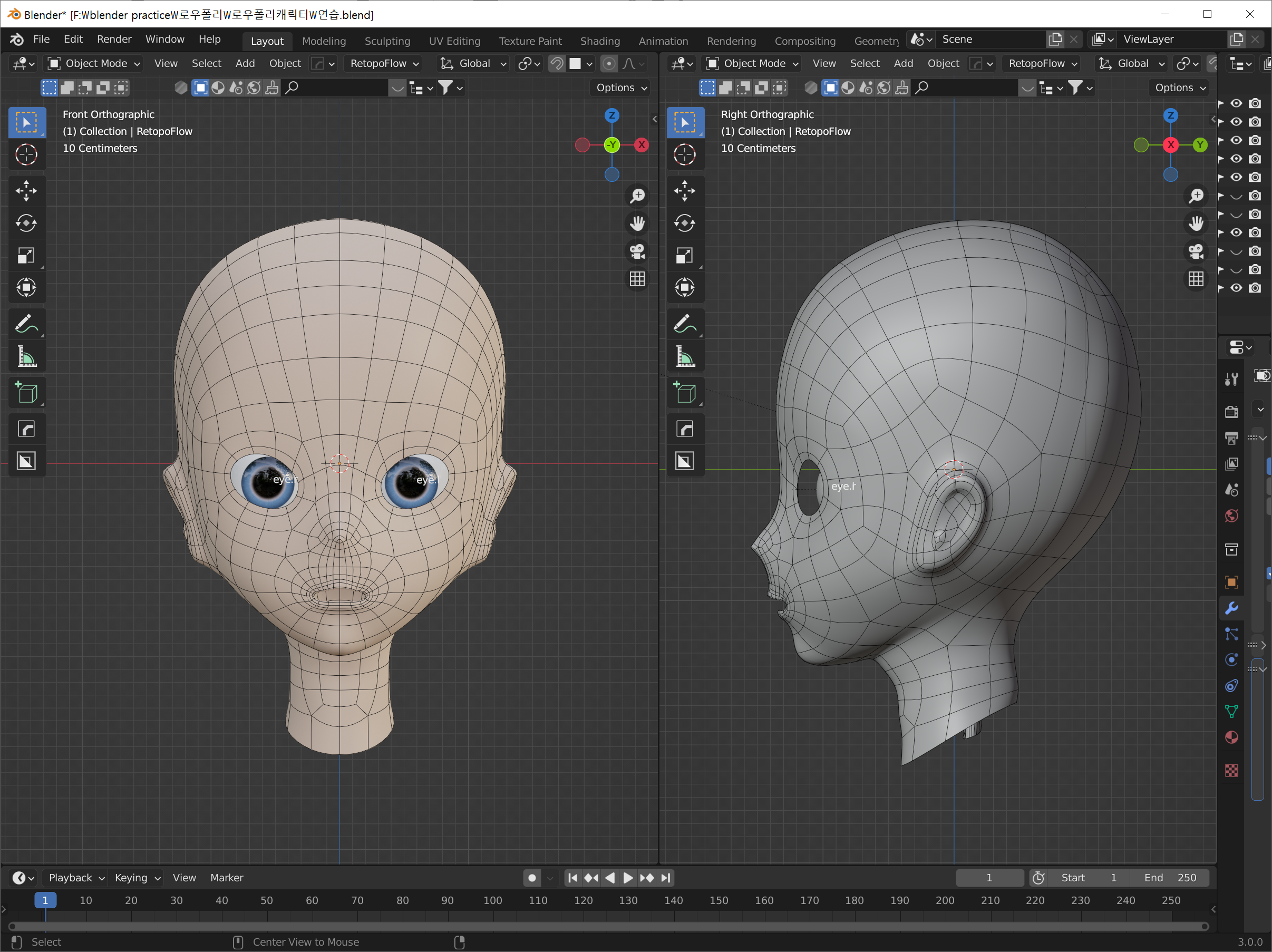Open the Modifier properties wrench tab
Viewport: 1272px width, 952px height.
[1231, 608]
